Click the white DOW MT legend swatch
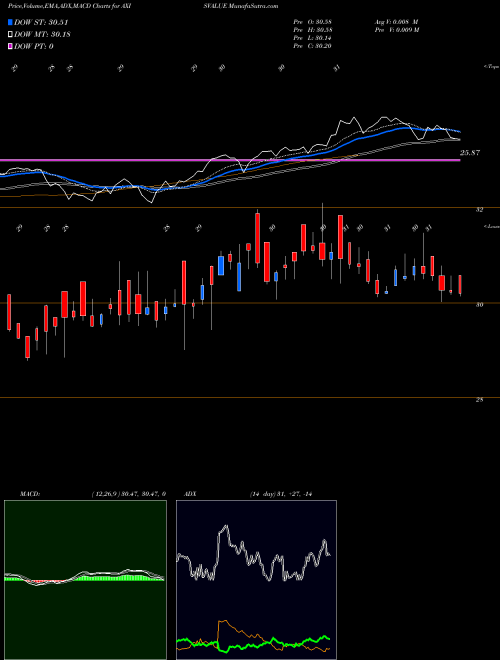This screenshot has height=660, width=500. 10,35
